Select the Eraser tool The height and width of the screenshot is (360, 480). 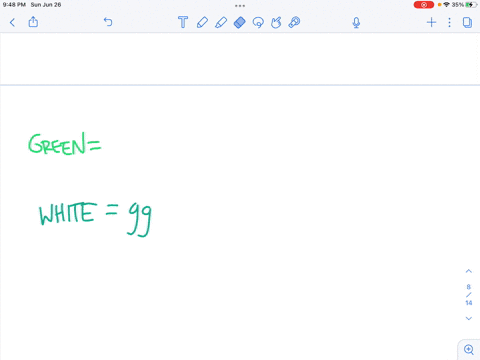click(x=240, y=22)
